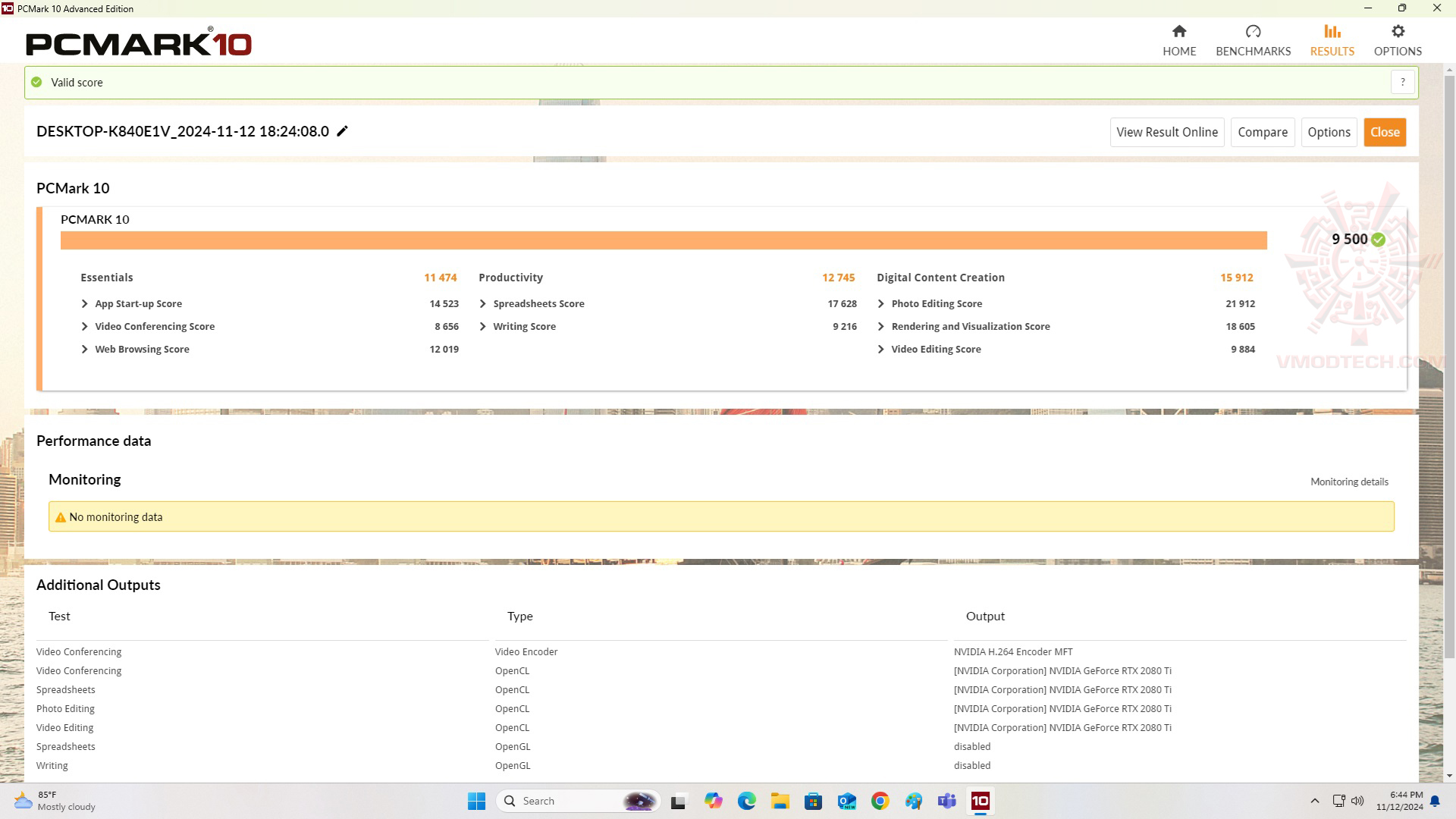1456x819 pixels.
Task: Expand Spreadsheets Score breakdown
Action: point(483,304)
